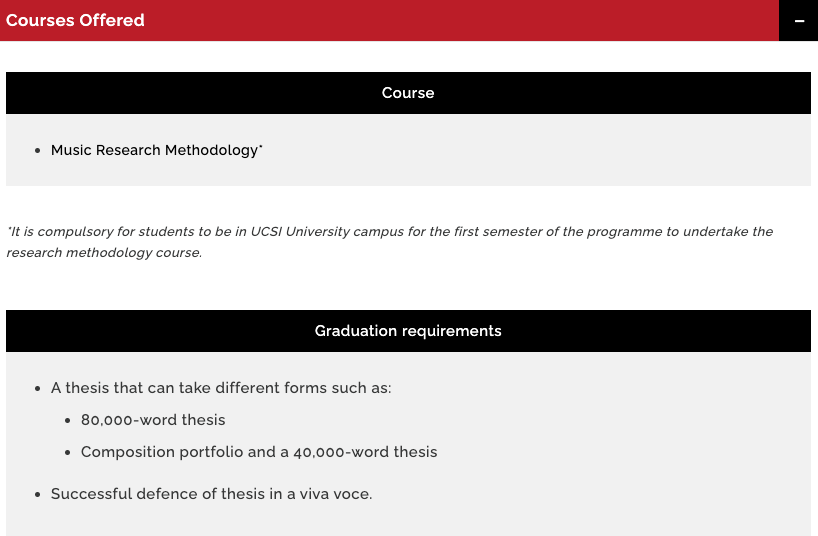818x536 pixels.
Task: Click the A thesis bullet point
Action: (x=38, y=388)
